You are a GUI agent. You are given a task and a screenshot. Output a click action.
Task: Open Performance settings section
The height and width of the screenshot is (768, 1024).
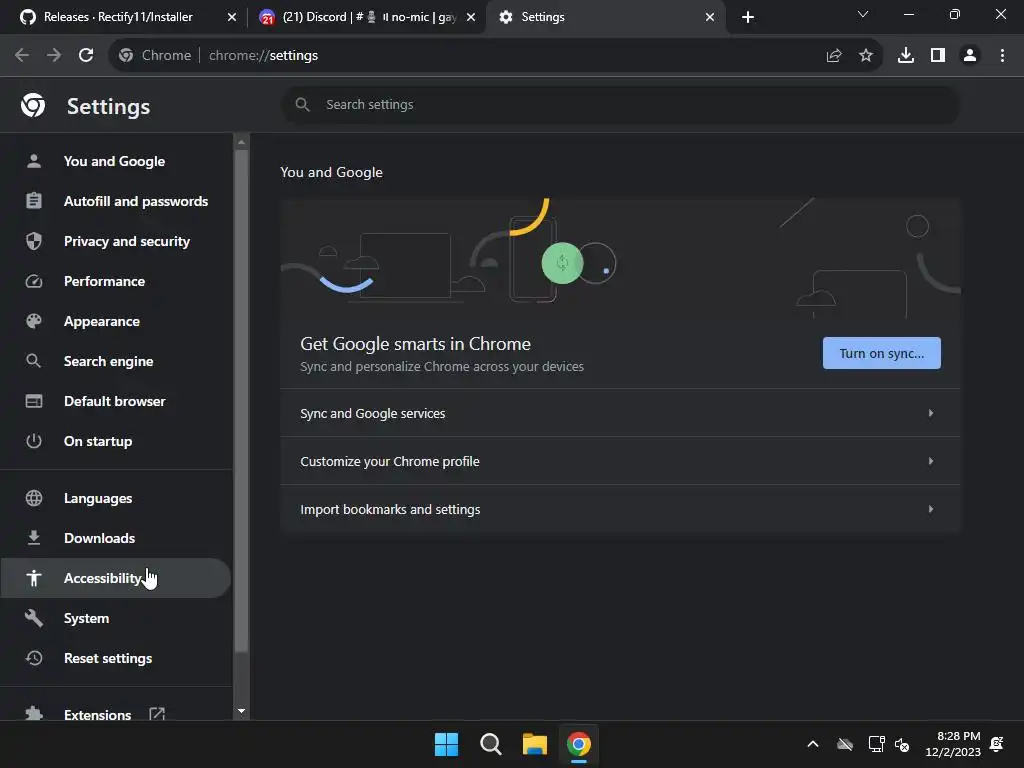coord(115,281)
